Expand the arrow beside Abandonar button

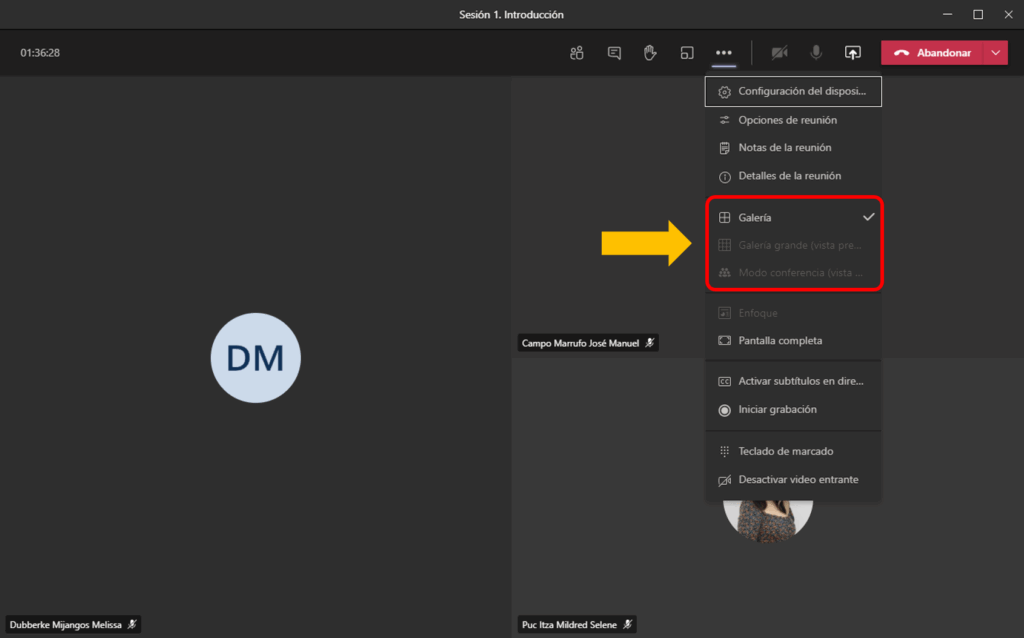pyautogui.click(x=995, y=53)
